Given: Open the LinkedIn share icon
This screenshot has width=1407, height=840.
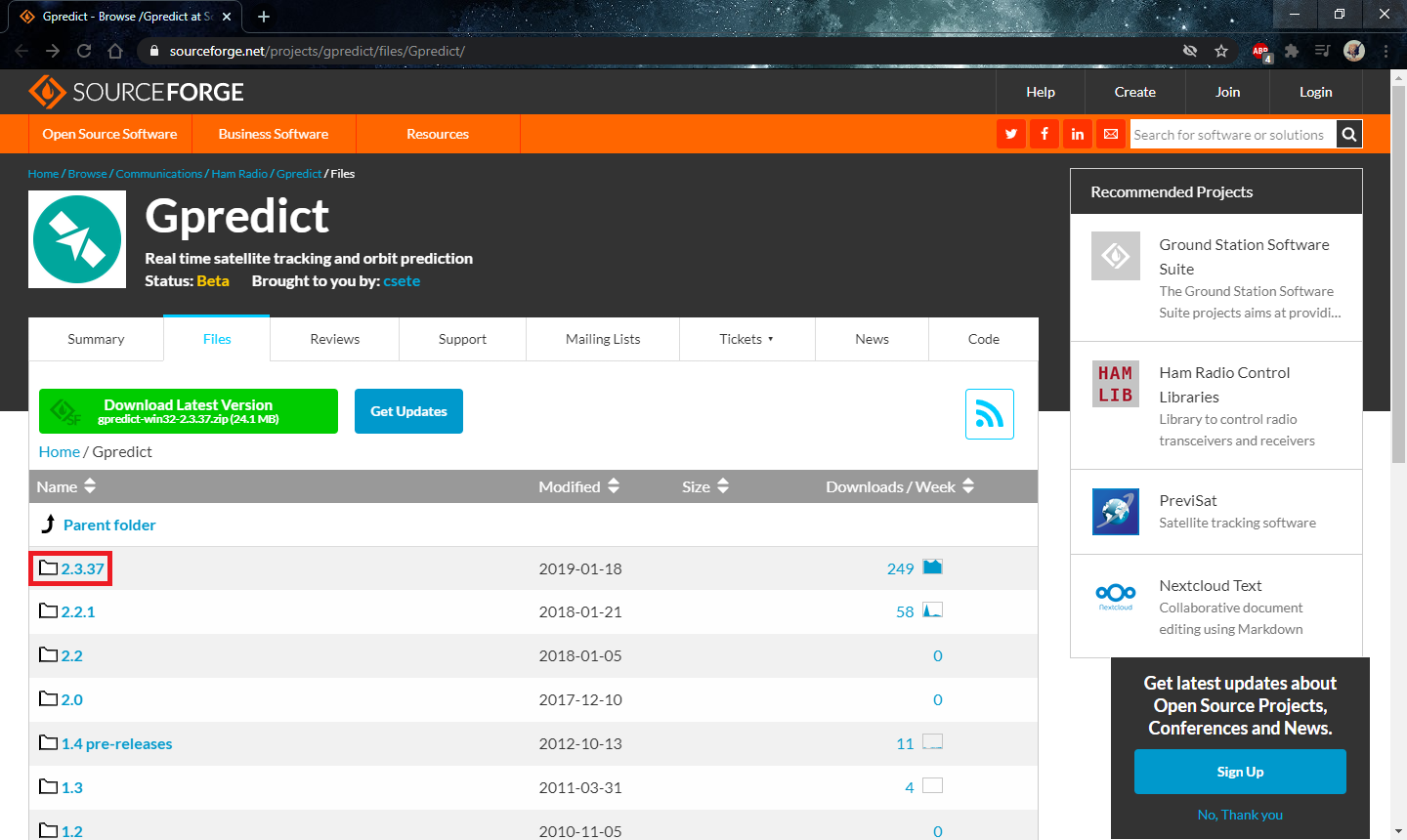Looking at the screenshot, I should click(x=1078, y=134).
